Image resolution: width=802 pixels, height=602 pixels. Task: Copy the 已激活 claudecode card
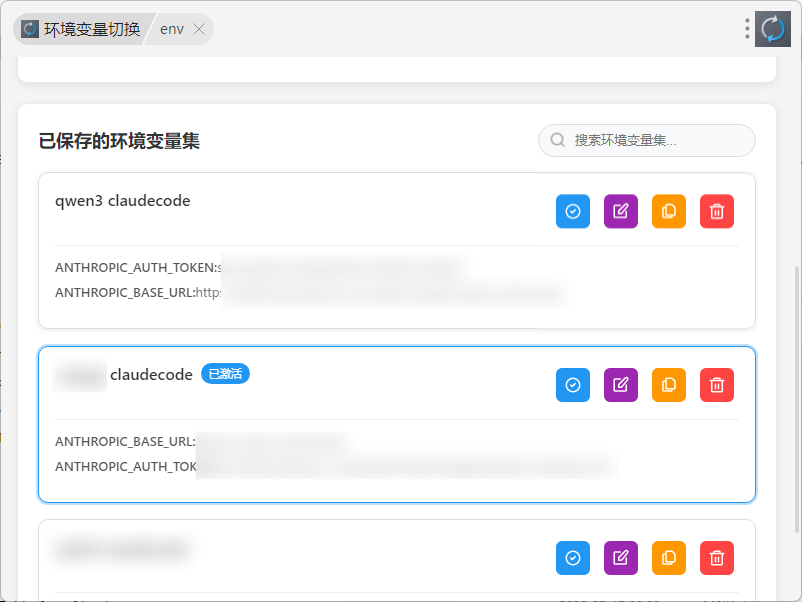(669, 385)
